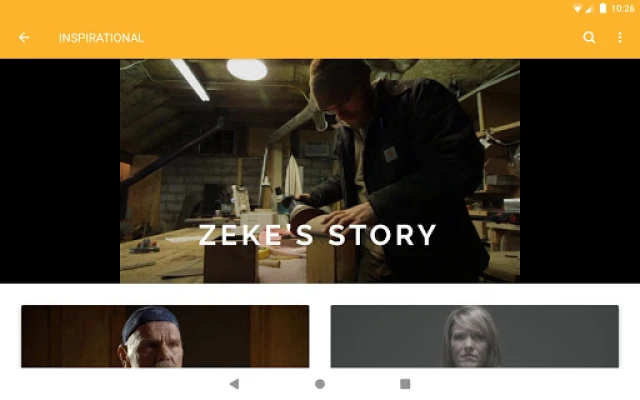Screen dimensions: 640x400
Task: Open the three-dot overflow menu
Action: pos(620,38)
